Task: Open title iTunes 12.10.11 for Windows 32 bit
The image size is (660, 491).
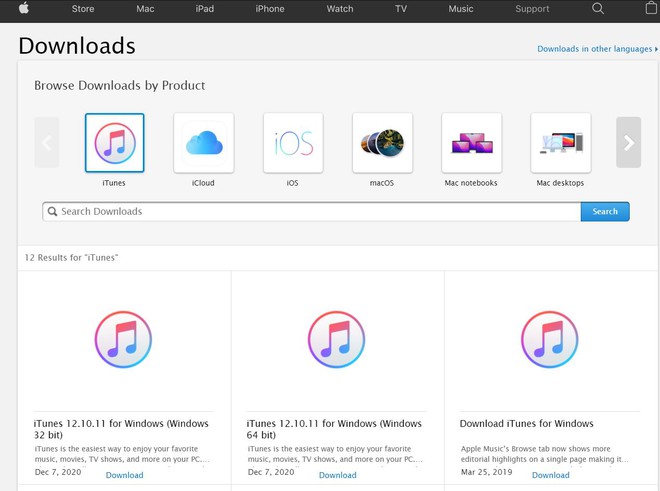Action: pos(121,429)
